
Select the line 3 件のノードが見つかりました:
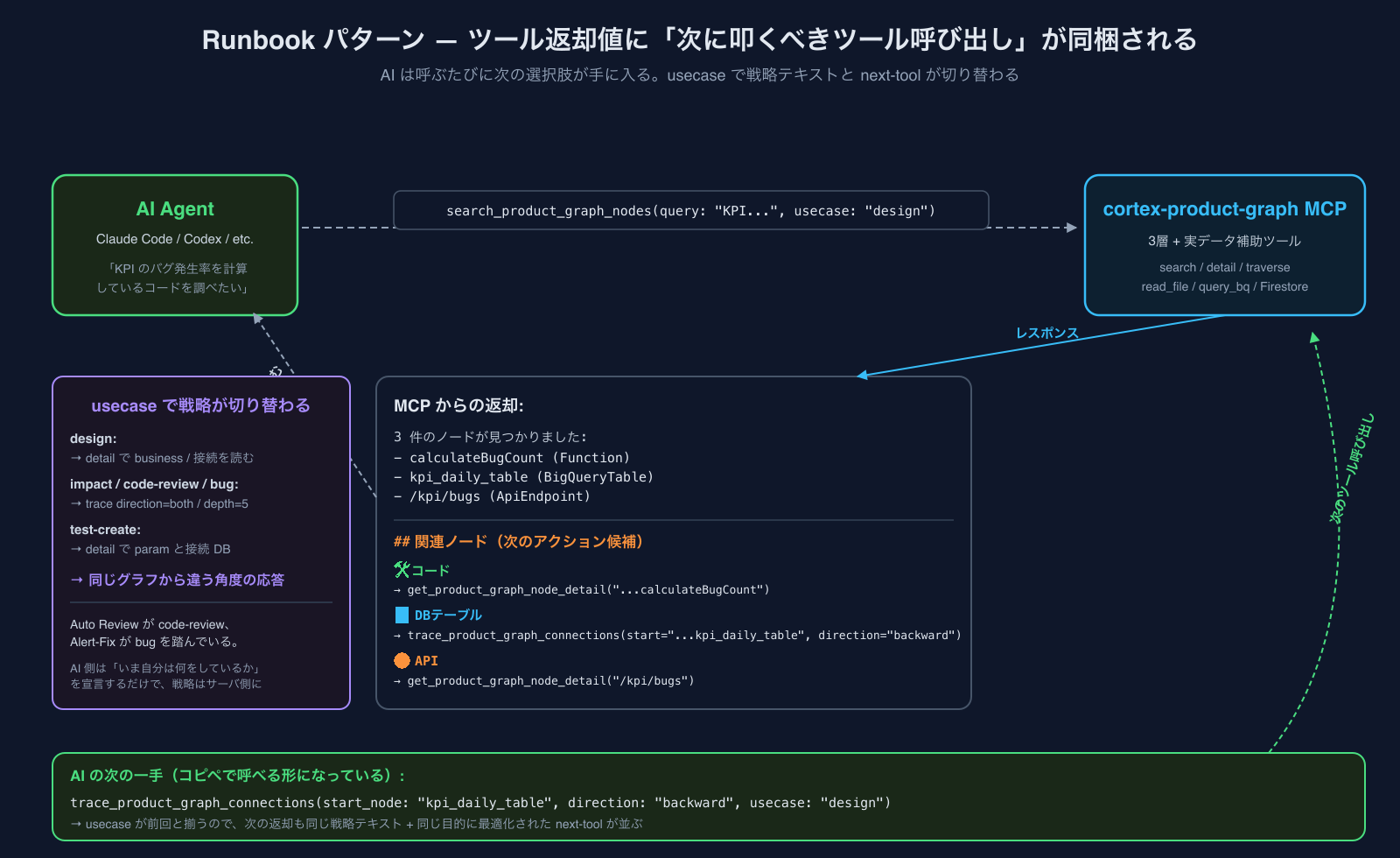click(490, 437)
